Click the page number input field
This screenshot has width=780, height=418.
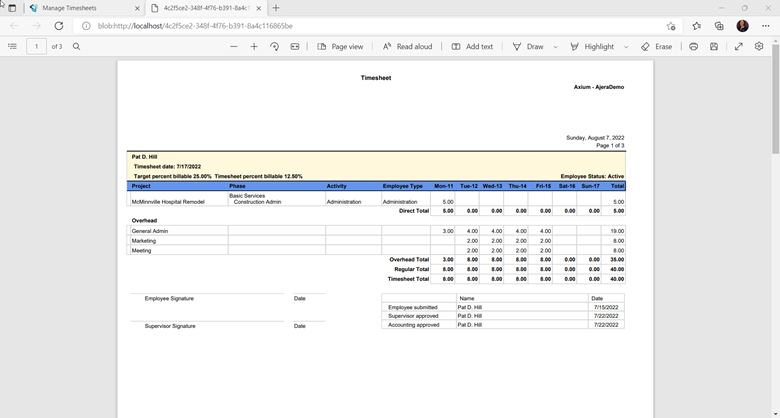36,46
